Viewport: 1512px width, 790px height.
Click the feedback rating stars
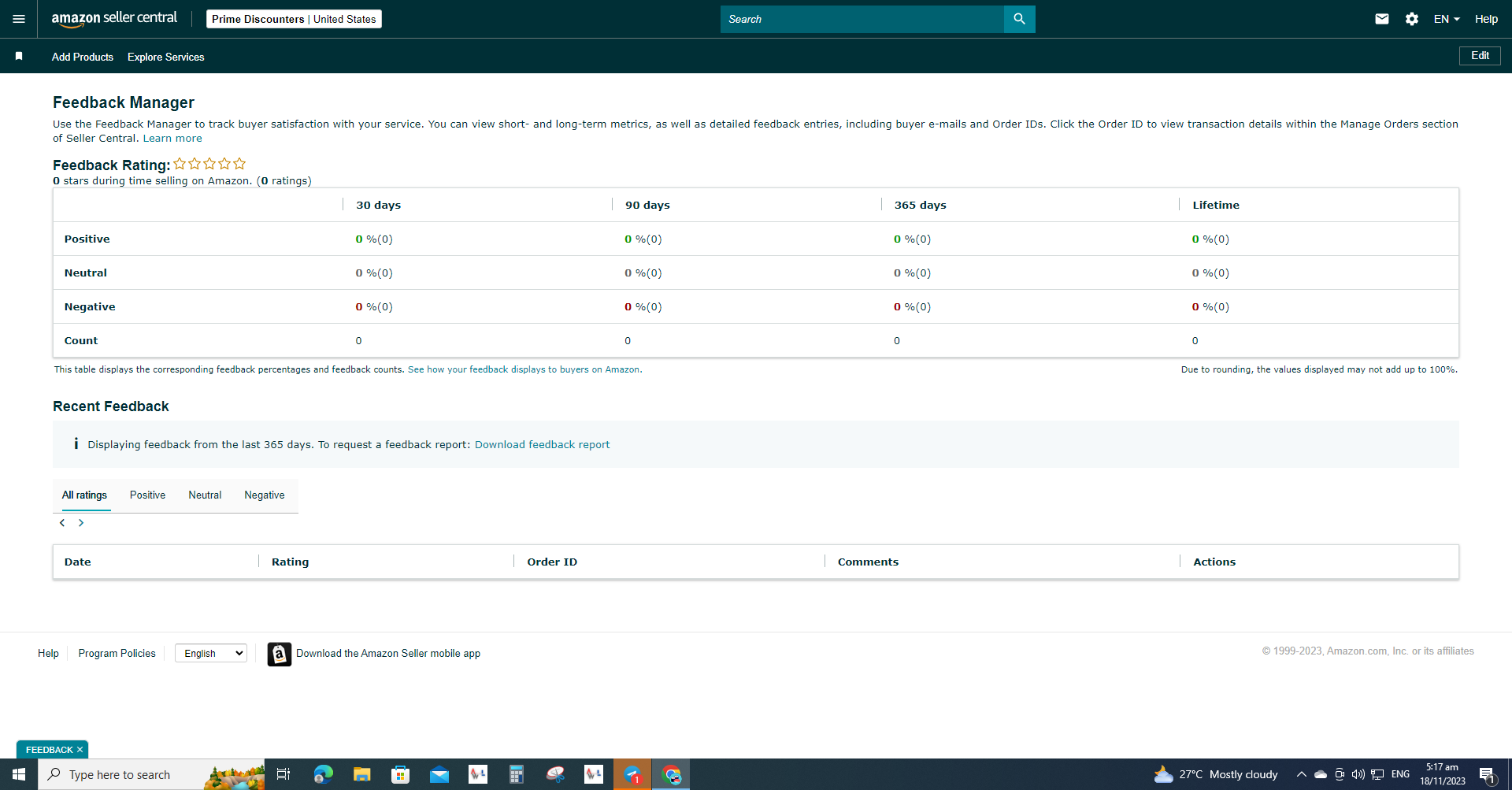pyautogui.click(x=209, y=164)
